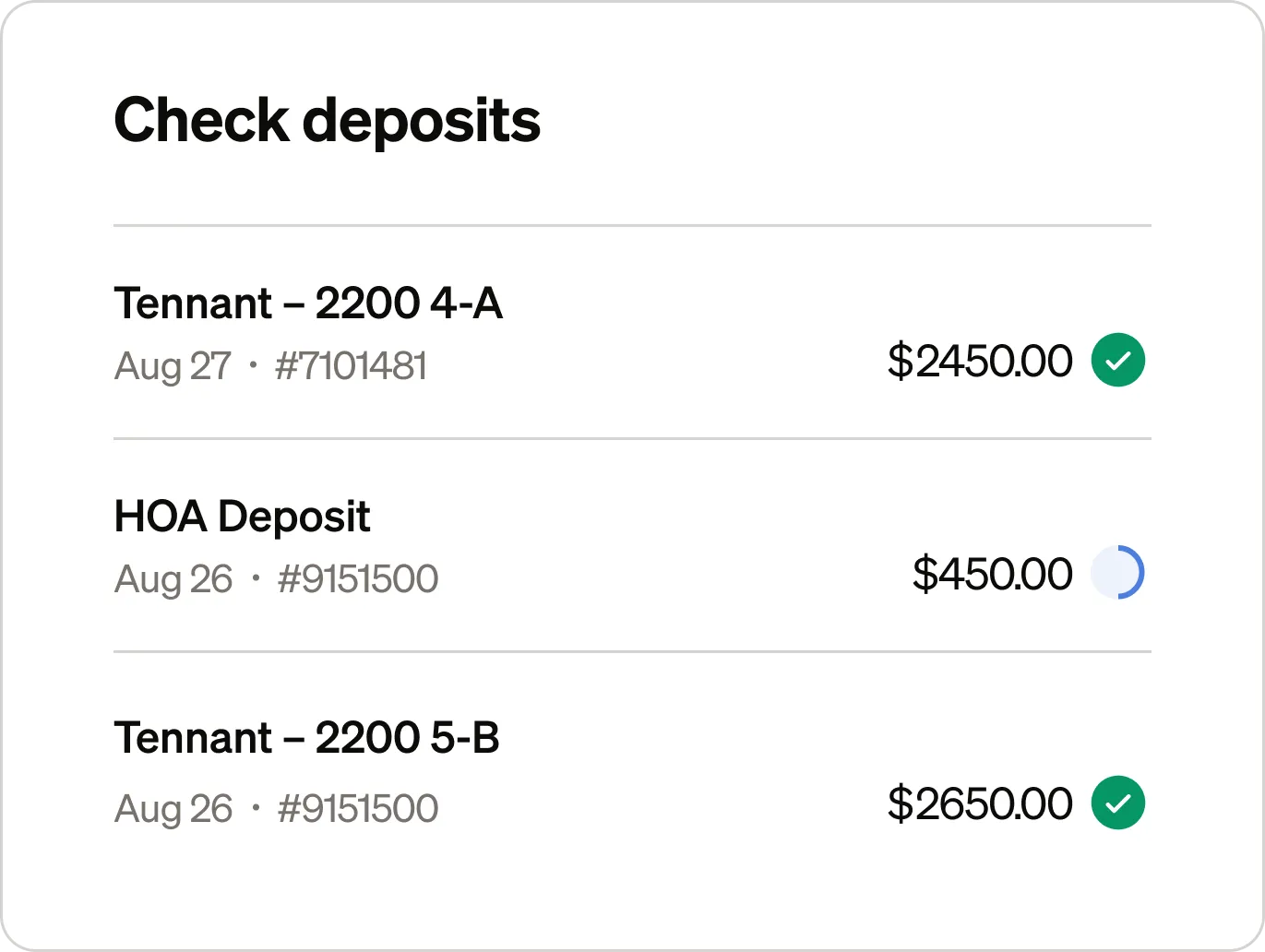This screenshot has width=1265, height=952.
Task: Select the Tennant – 2200 5-B deposit
Action: point(306,738)
